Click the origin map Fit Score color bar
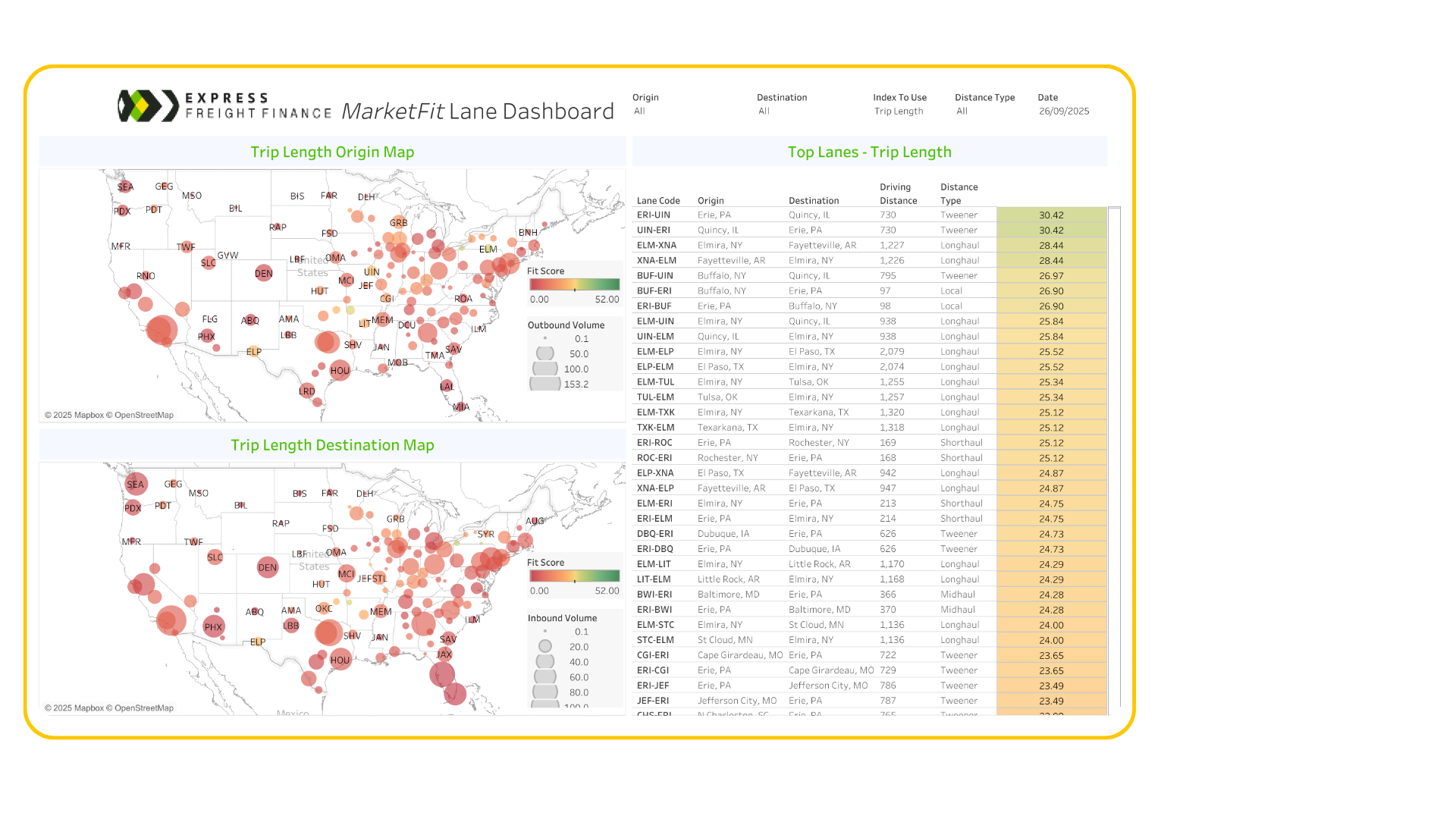Image resolution: width=1456 pixels, height=819 pixels. click(574, 285)
